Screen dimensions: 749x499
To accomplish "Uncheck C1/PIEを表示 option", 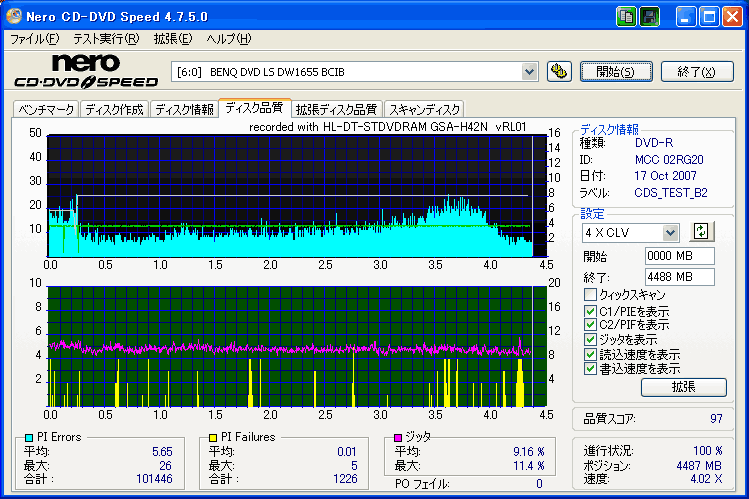I will coord(590,311).
